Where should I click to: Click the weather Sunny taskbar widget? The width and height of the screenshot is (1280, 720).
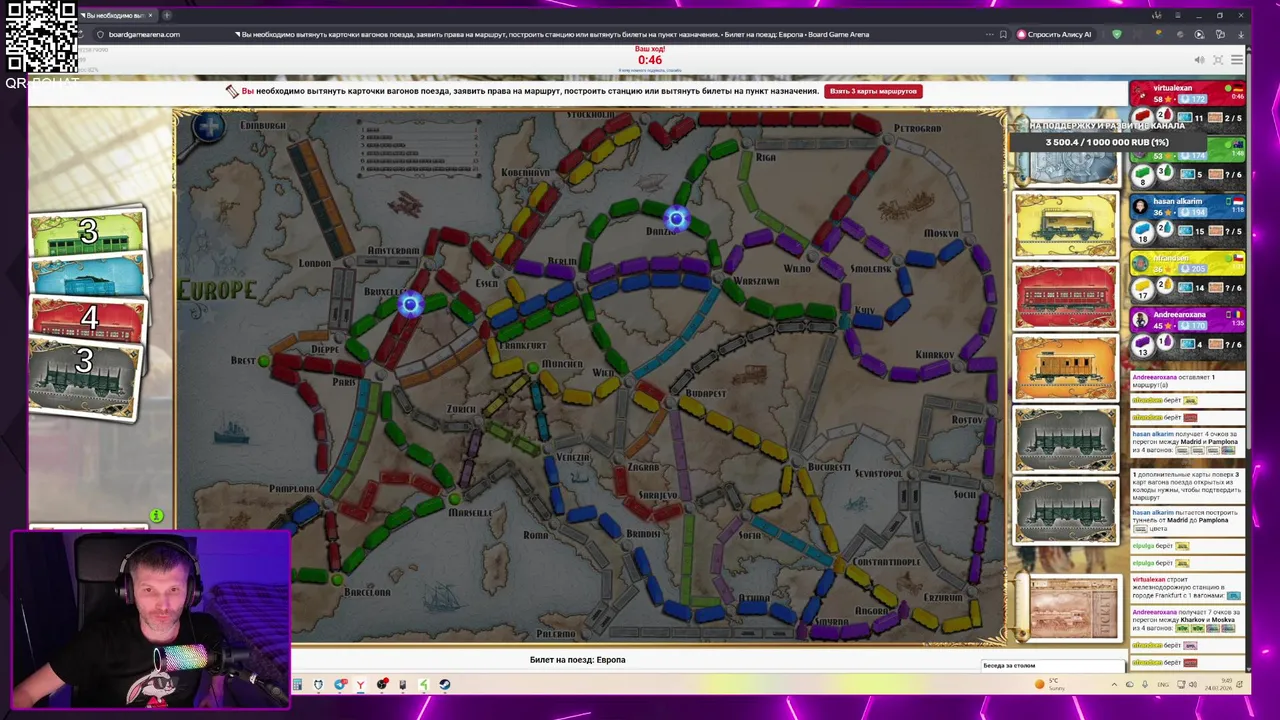tap(1051, 684)
